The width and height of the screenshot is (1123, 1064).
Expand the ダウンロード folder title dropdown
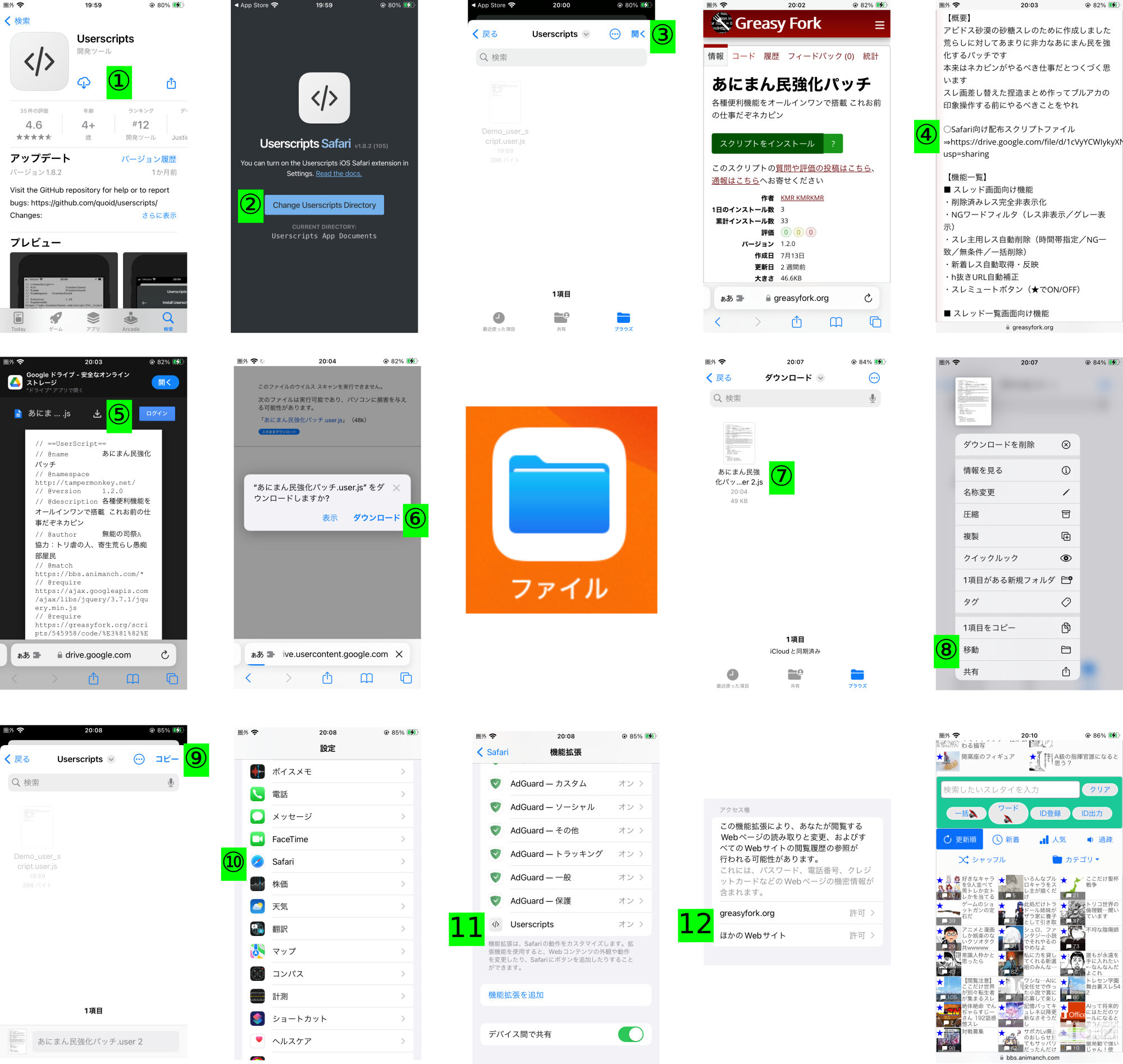[x=821, y=378]
